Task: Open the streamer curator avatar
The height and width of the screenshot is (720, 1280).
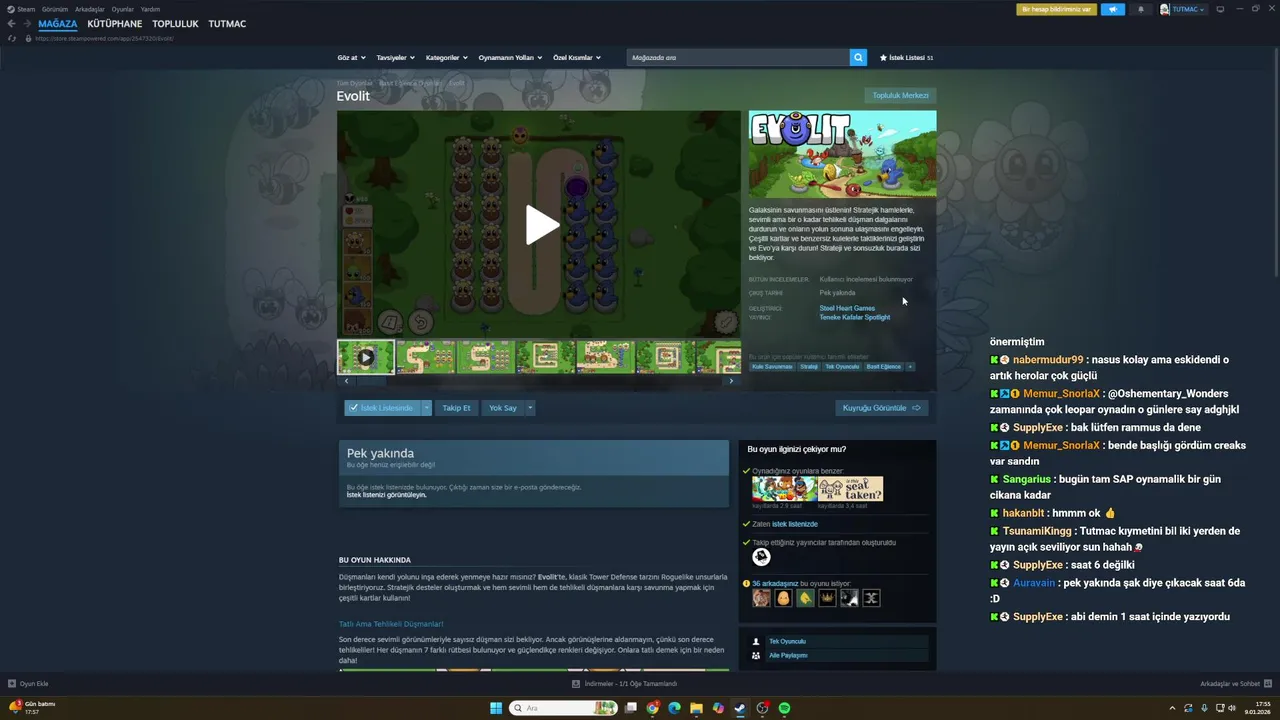Action: click(761, 557)
